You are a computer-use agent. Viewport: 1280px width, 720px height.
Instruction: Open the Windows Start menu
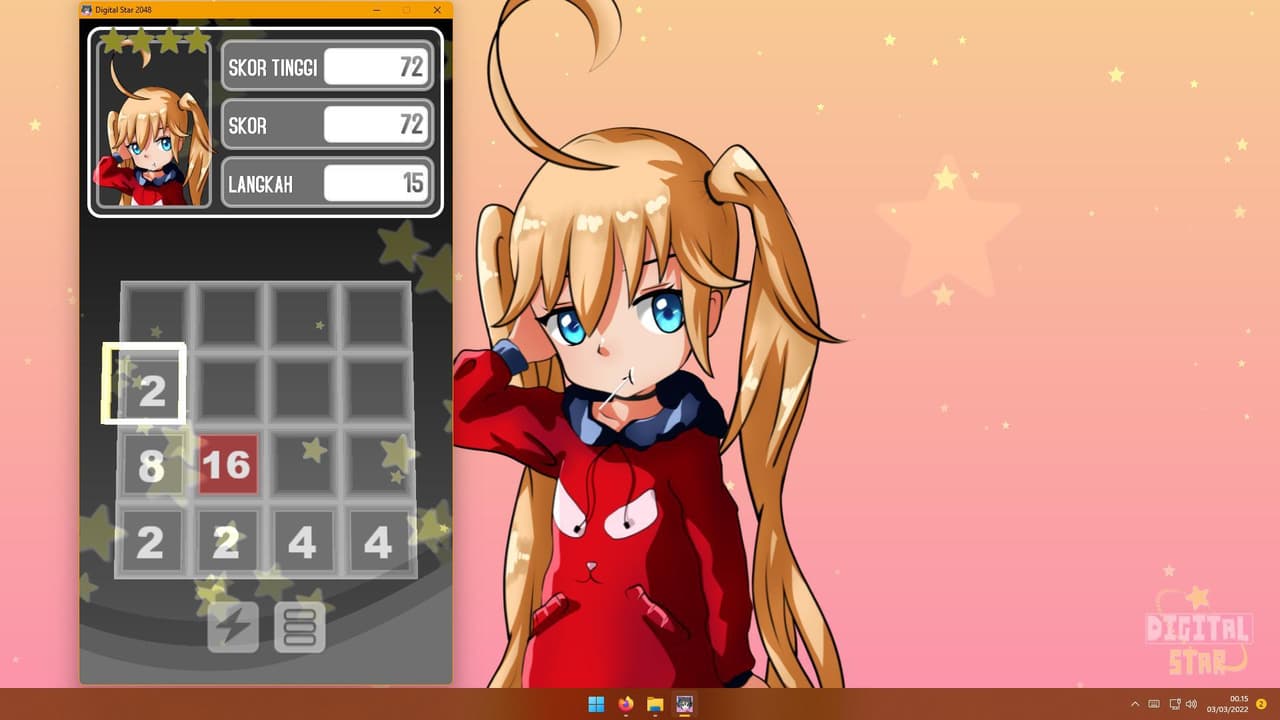pyautogui.click(x=596, y=704)
